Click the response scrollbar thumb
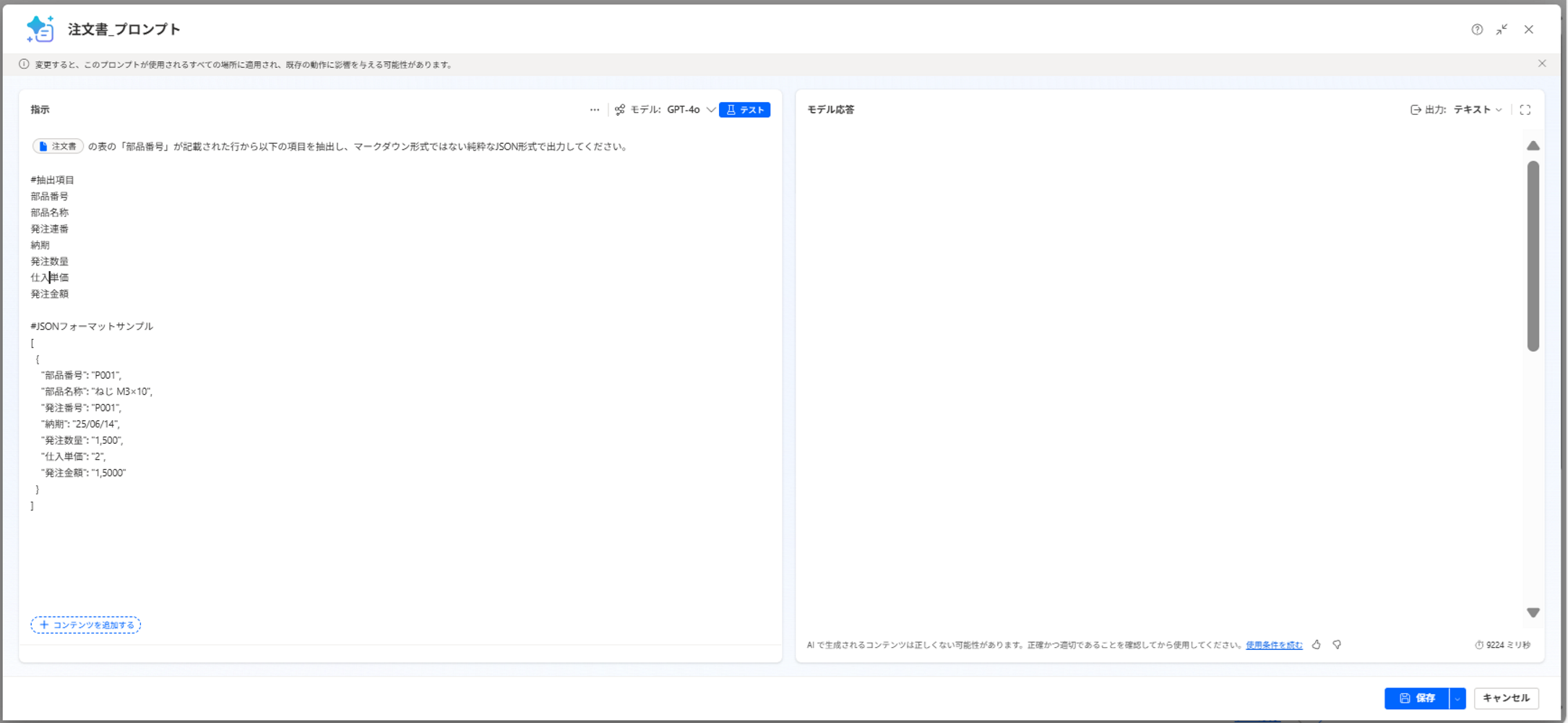The height and width of the screenshot is (723, 1568). [x=1533, y=256]
